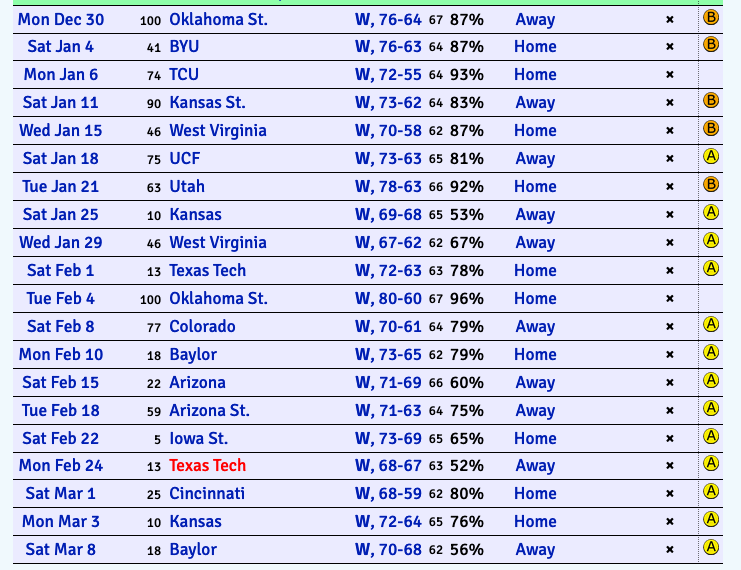The width and height of the screenshot is (741, 570).
Task: Open the red Texas Tech team link
Action: [x=207, y=466]
